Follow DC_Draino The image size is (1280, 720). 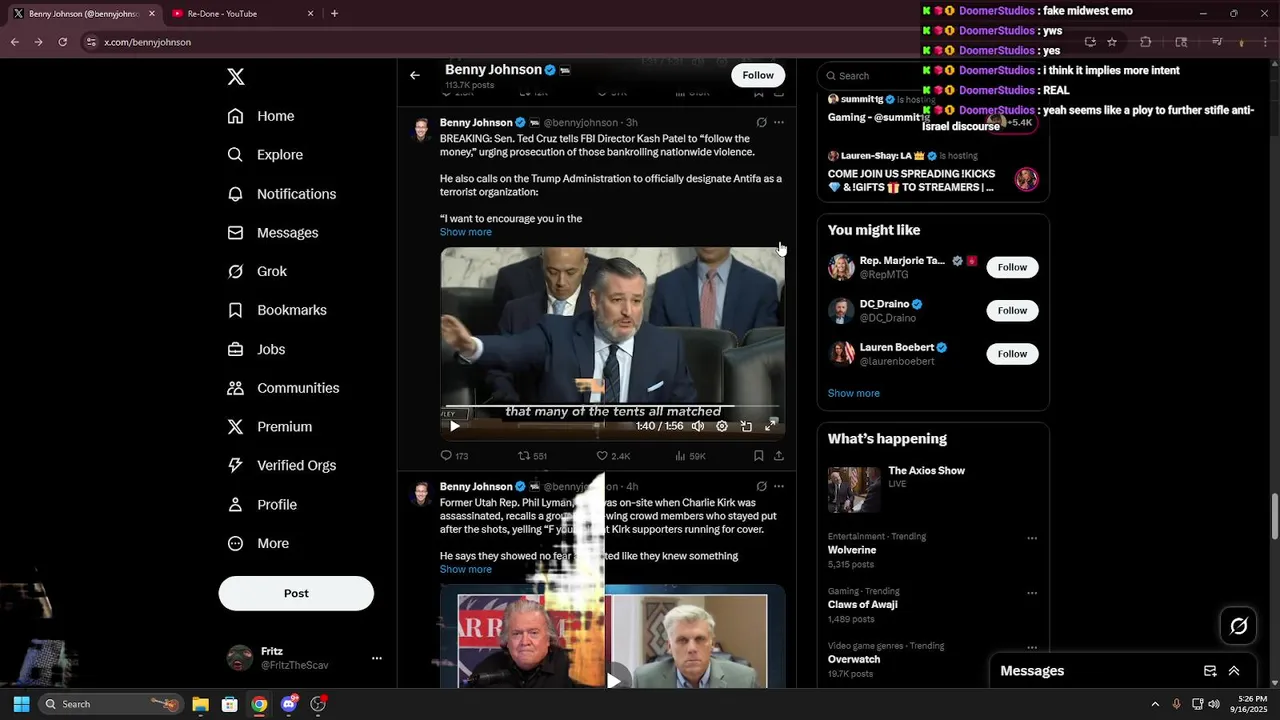(x=1012, y=310)
